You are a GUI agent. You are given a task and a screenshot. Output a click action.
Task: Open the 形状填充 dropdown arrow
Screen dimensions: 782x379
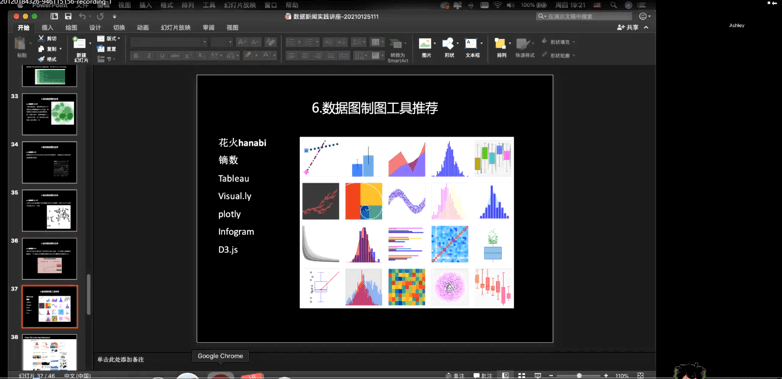tap(575, 42)
